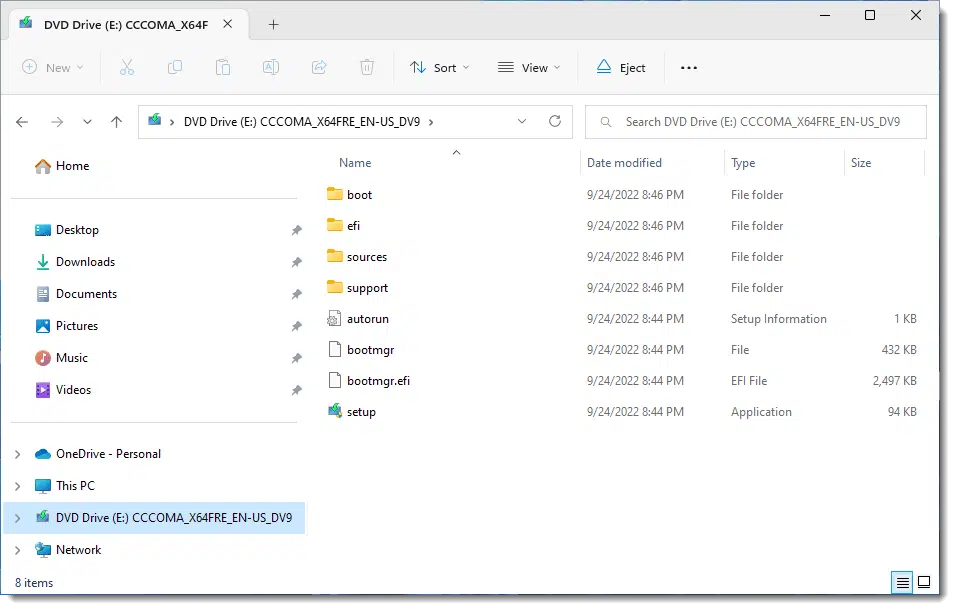
Task: Open the View options dropdown
Action: coord(529,68)
